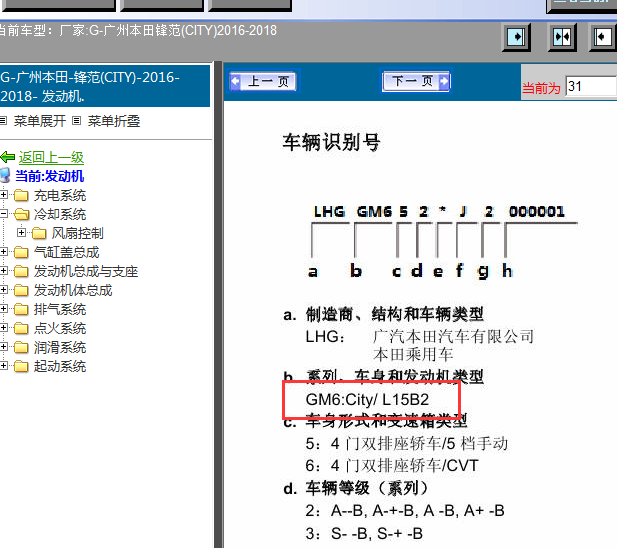Viewport: 617px width, 548px height.
Task: Open the 发动机体总成 folder item
Action: click(x=73, y=290)
